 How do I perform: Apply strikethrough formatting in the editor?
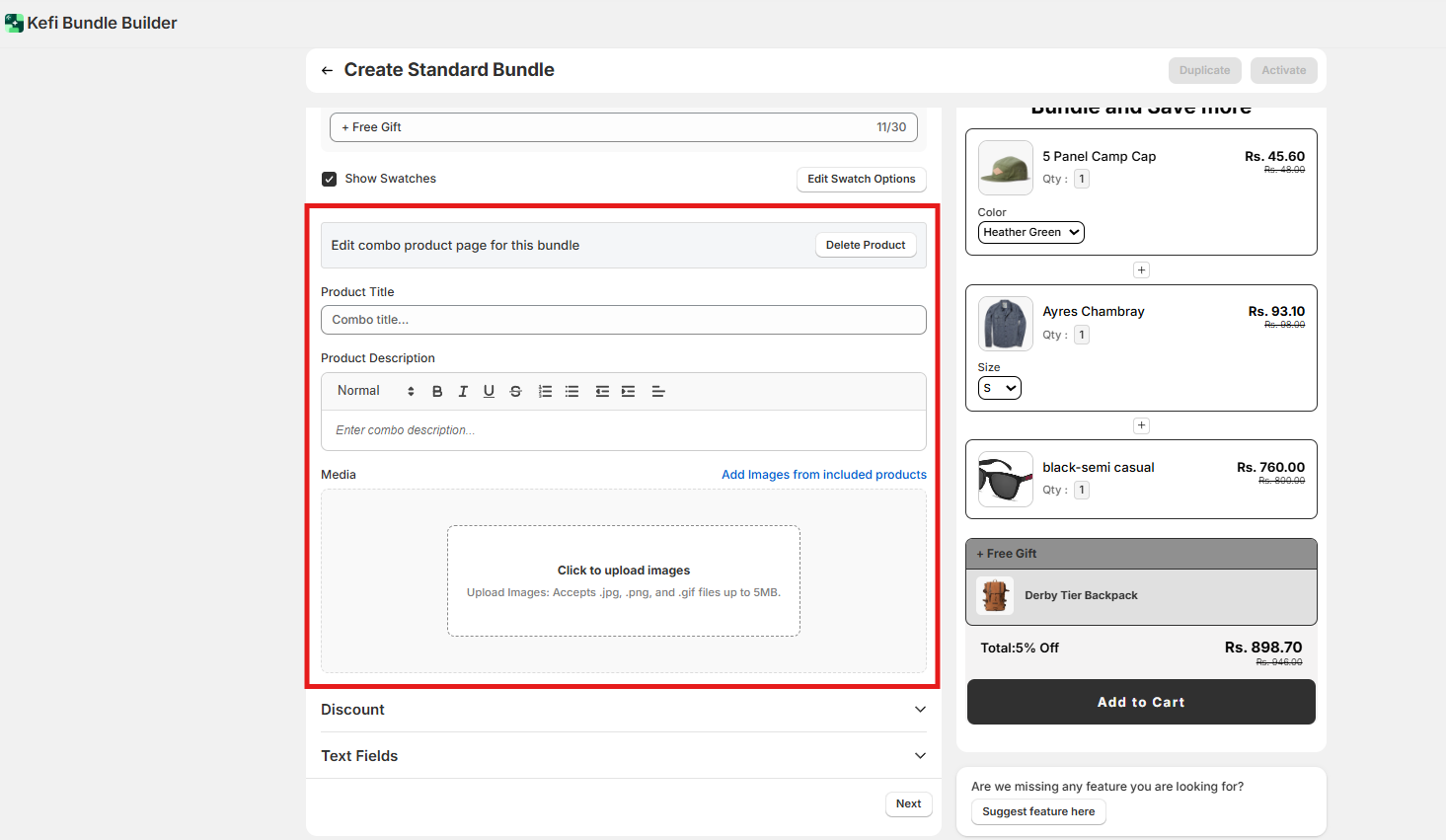(515, 392)
